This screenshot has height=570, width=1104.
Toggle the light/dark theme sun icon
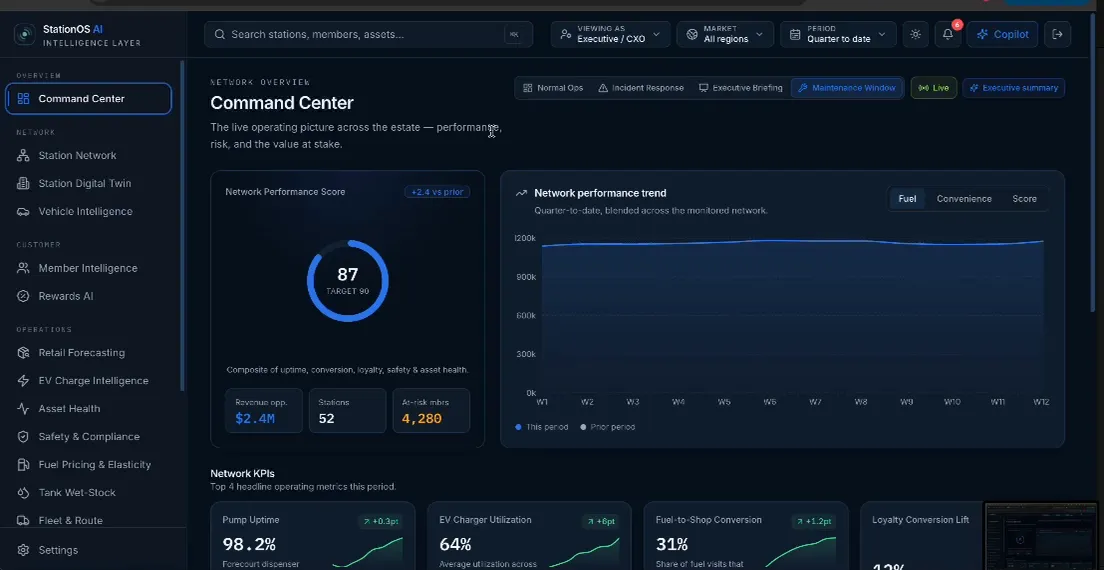915,34
